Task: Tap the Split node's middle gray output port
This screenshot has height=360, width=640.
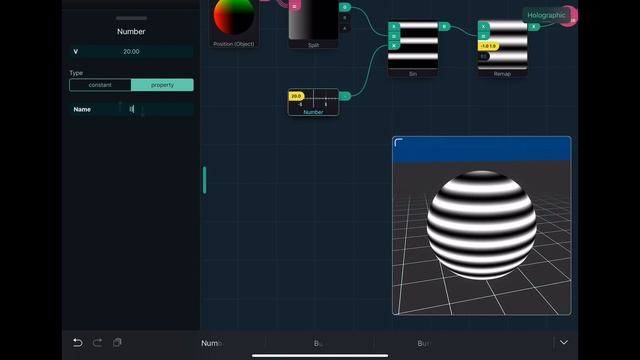Action: tap(345, 18)
